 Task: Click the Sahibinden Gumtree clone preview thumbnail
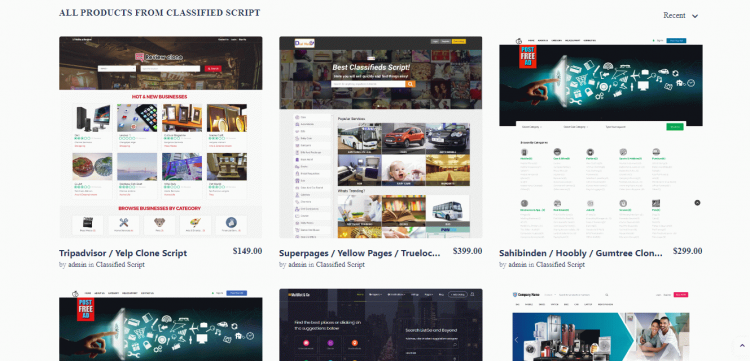click(x=601, y=137)
